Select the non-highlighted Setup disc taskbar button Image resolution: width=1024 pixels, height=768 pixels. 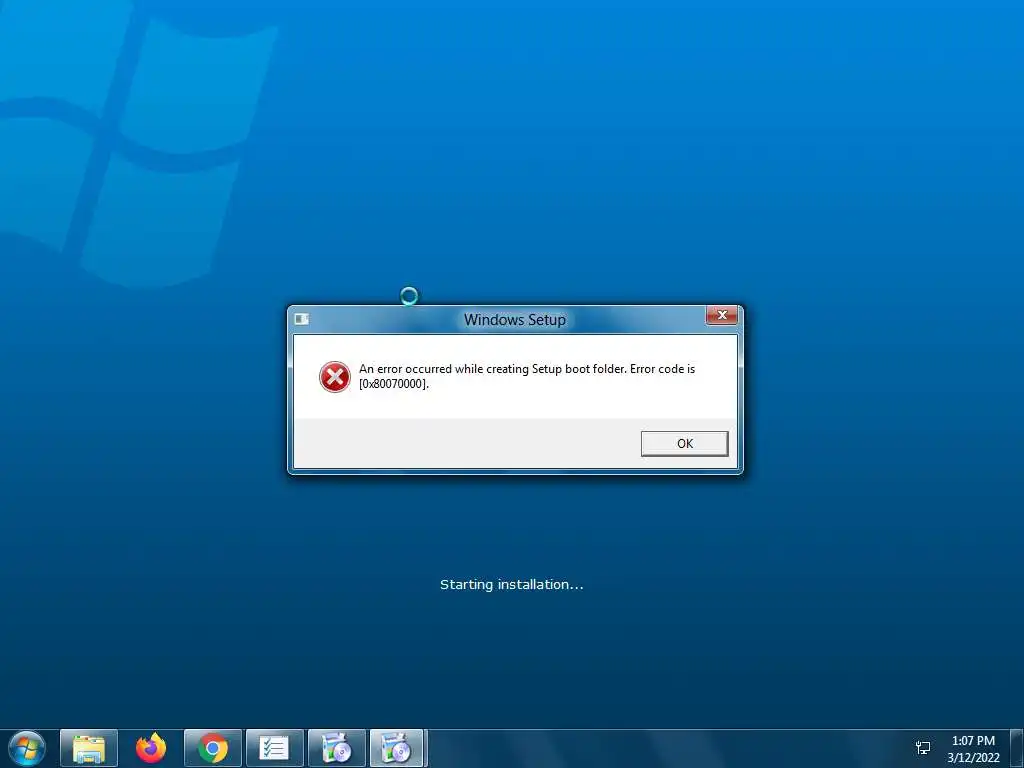(x=336, y=748)
